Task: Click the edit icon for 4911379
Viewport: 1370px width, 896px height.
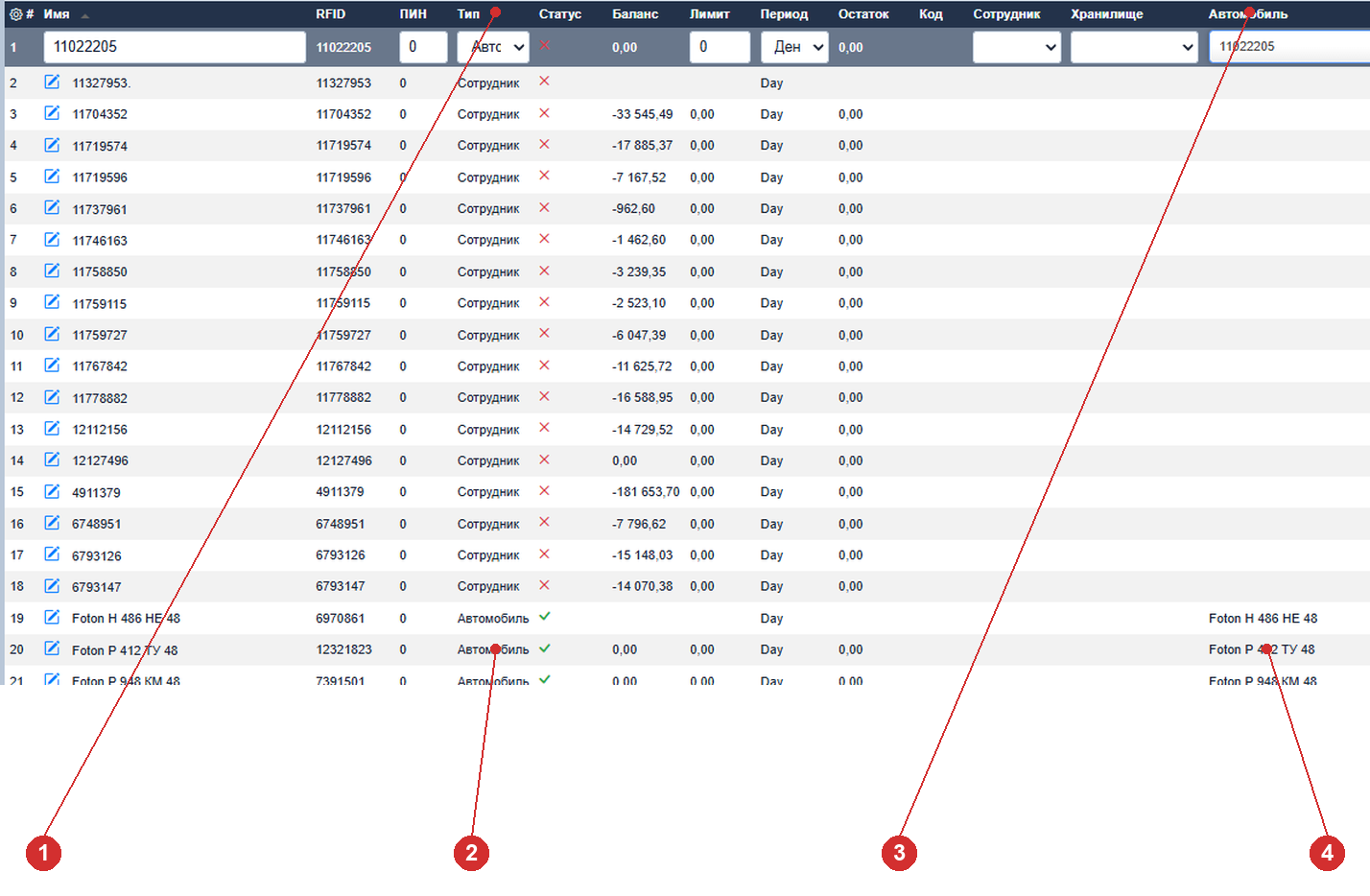Action: click(52, 491)
